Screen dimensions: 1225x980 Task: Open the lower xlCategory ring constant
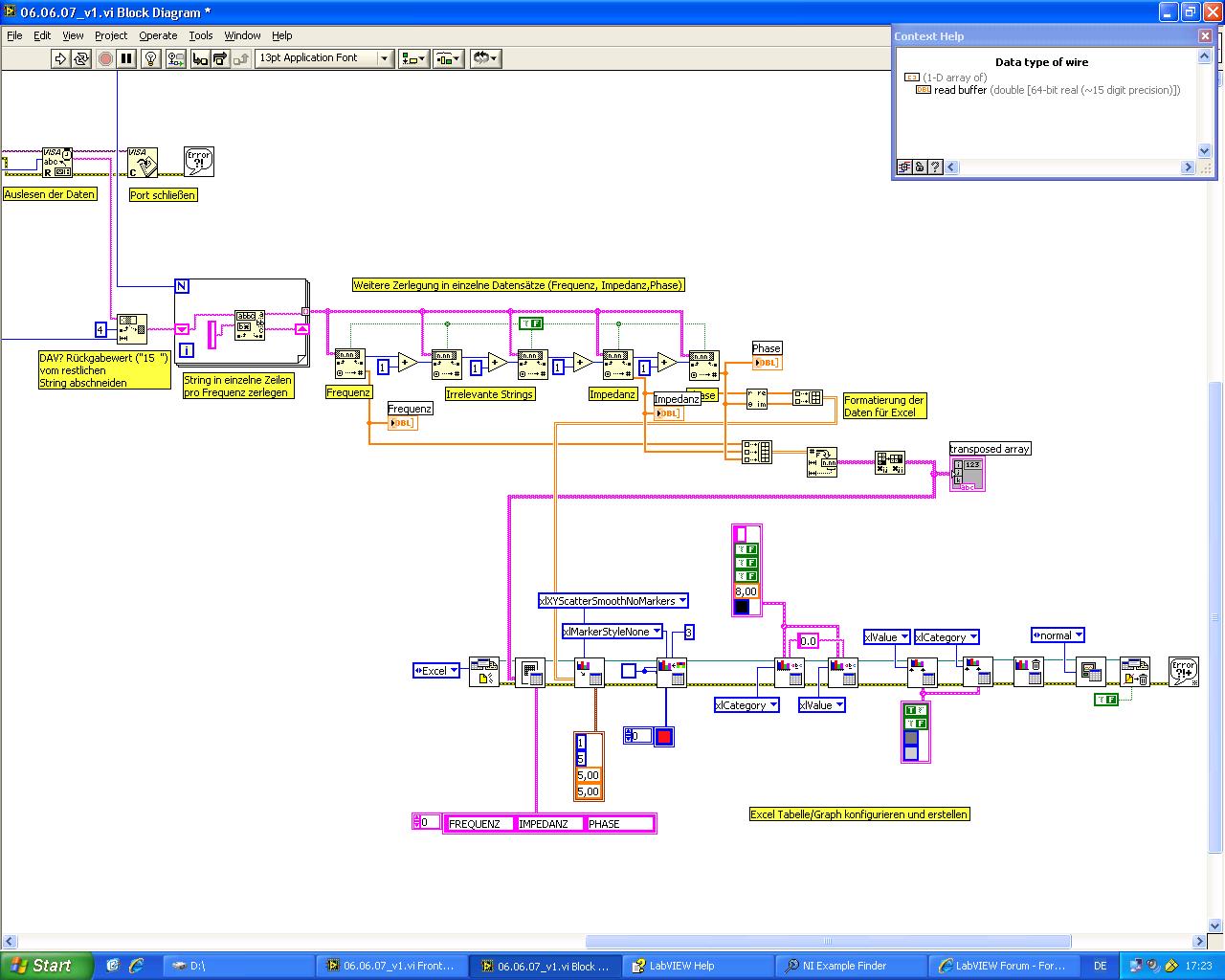tap(746, 705)
